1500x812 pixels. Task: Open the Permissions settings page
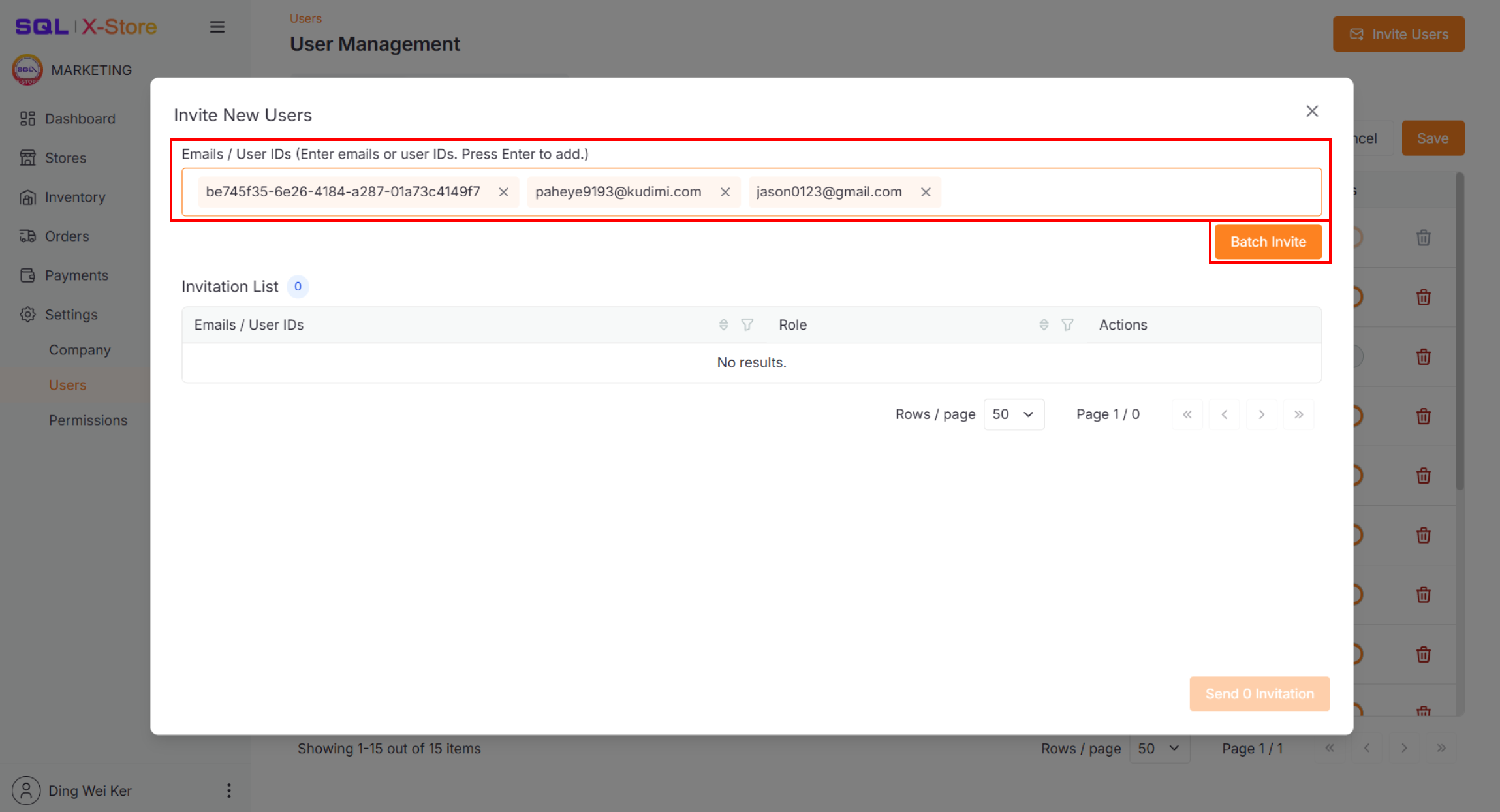click(88, 420)
